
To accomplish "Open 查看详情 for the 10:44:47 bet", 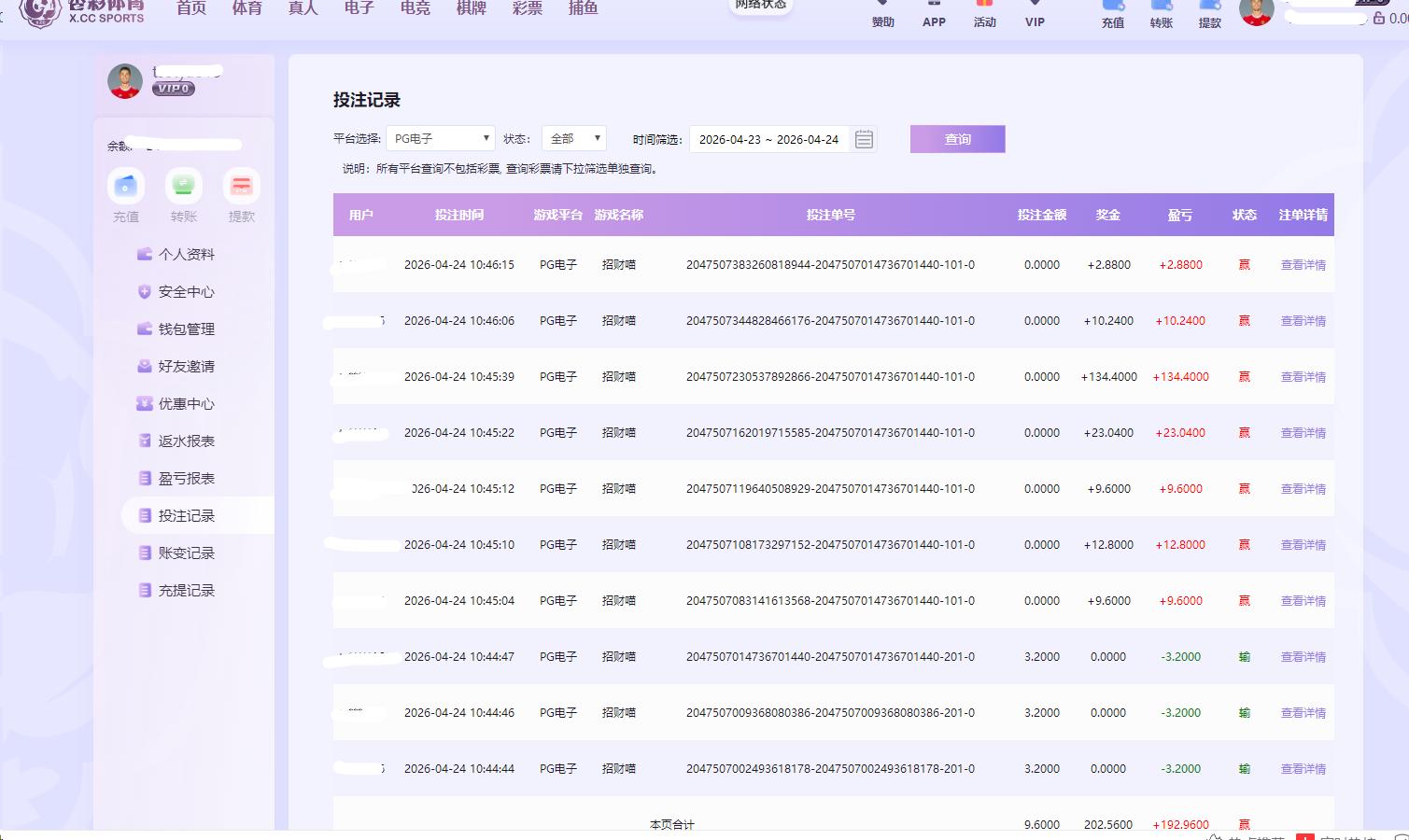I will coord(1303,657).
